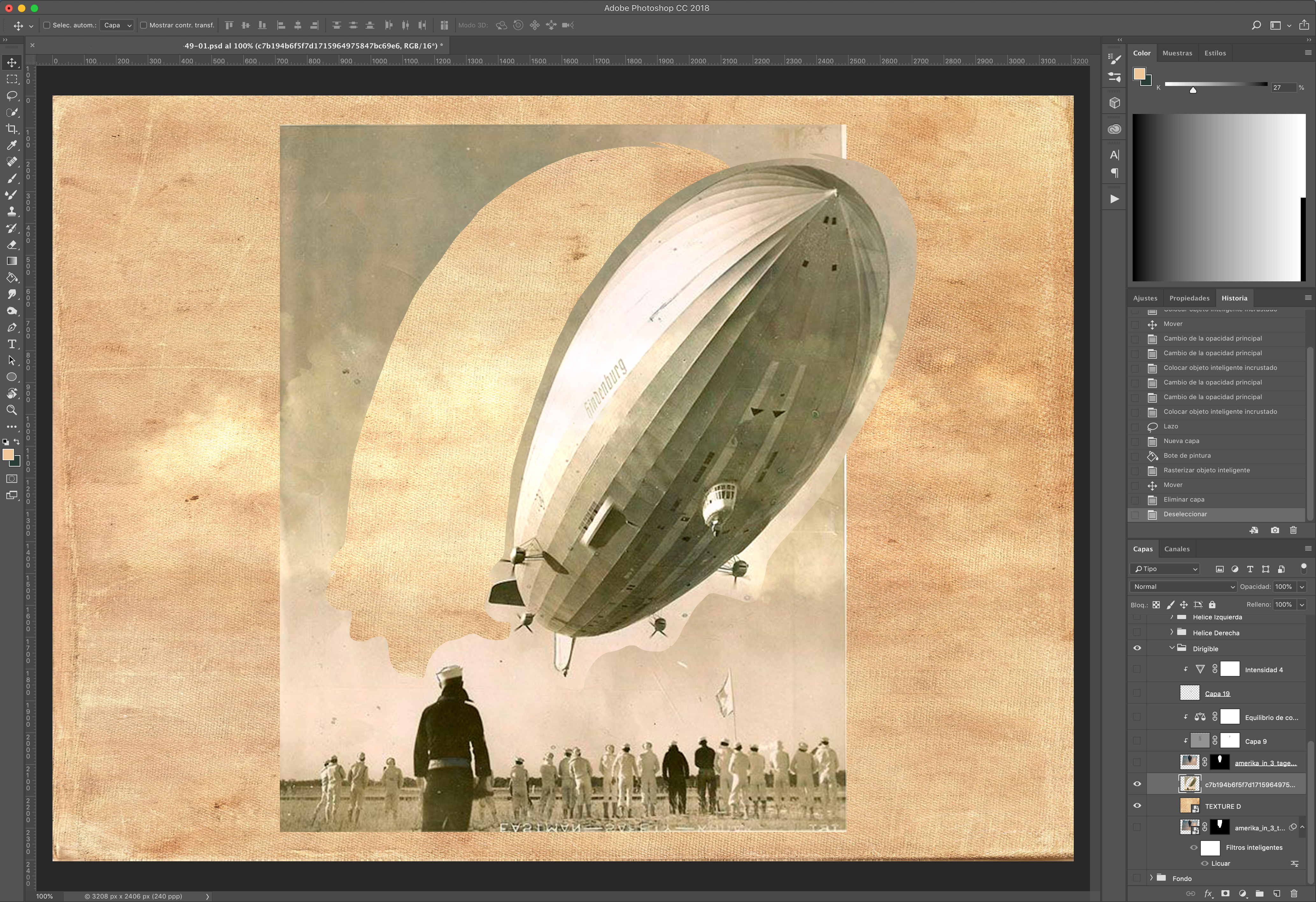This screenshot has width=1316, height=902.
Task: Open the Tipo layer filter dropdown
Action: pos(1165,569)
